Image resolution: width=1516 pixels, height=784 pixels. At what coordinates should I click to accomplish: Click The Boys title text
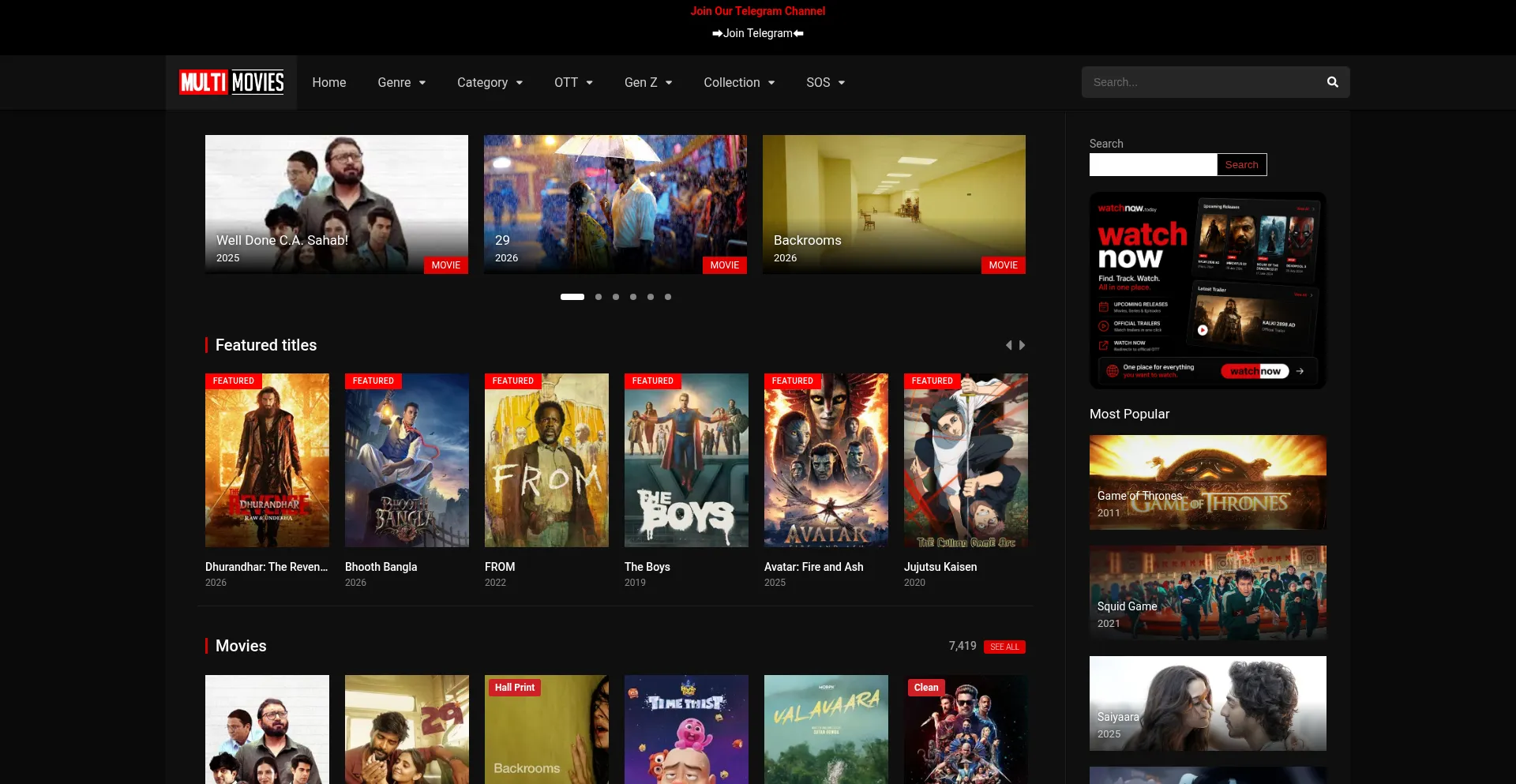647,567
